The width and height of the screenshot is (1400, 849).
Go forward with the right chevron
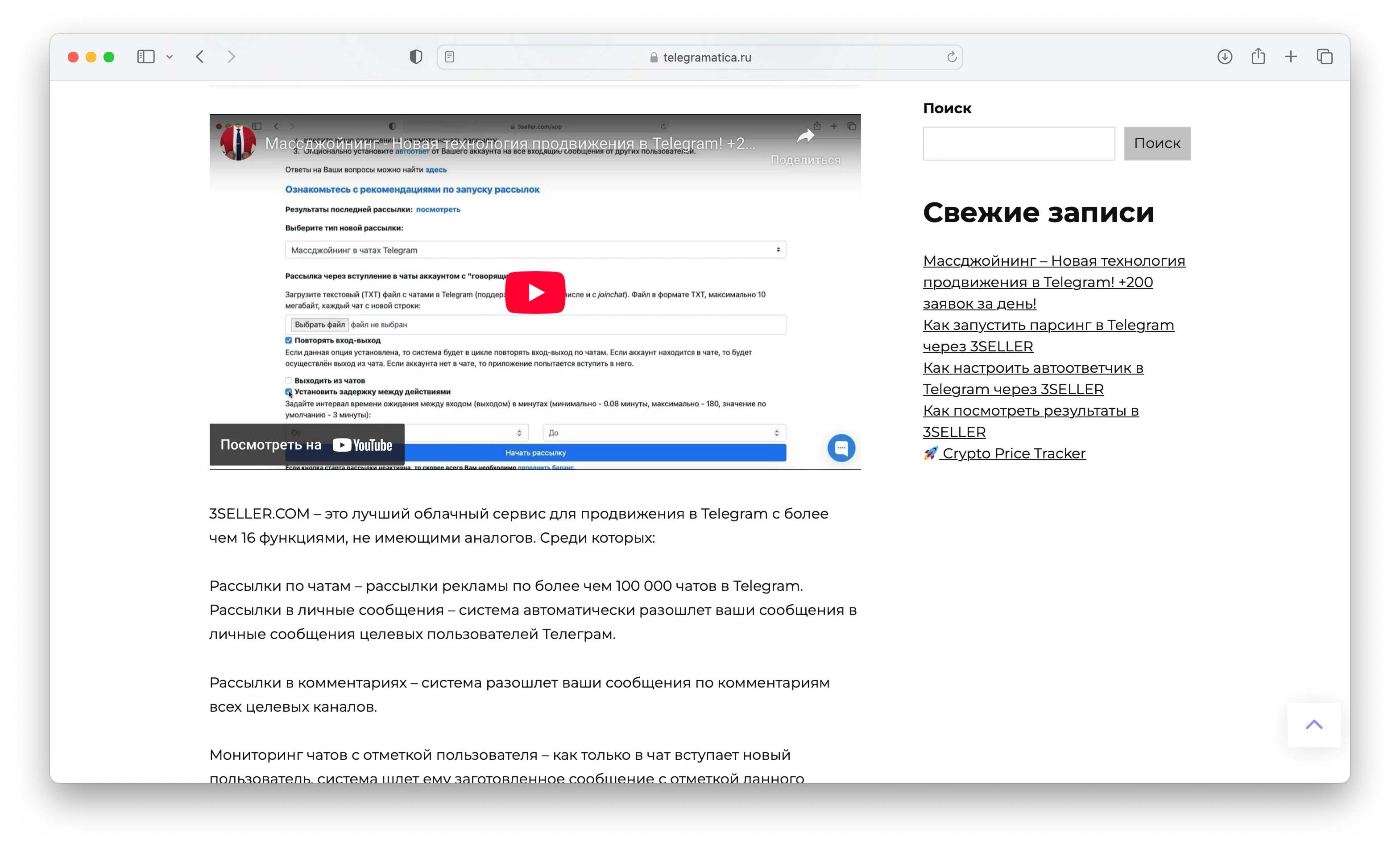(x=231, y=57)
